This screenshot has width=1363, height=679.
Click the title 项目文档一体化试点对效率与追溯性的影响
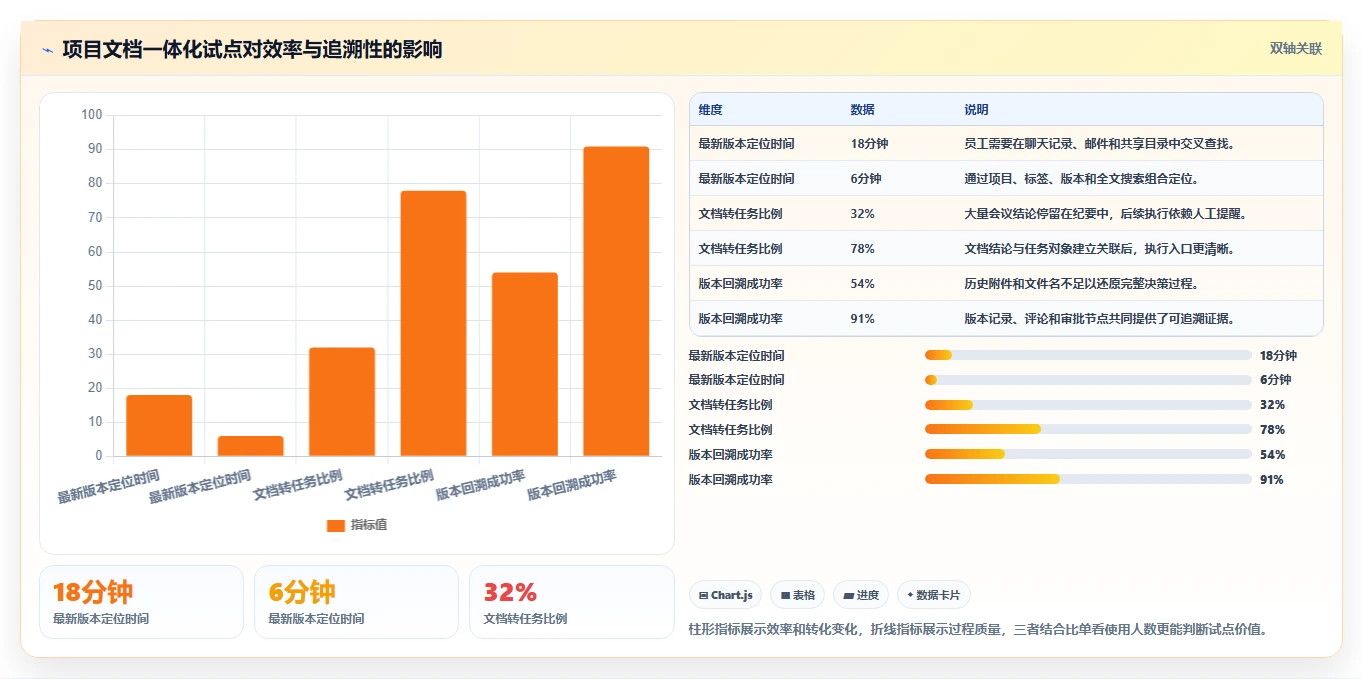click(252, 49)
